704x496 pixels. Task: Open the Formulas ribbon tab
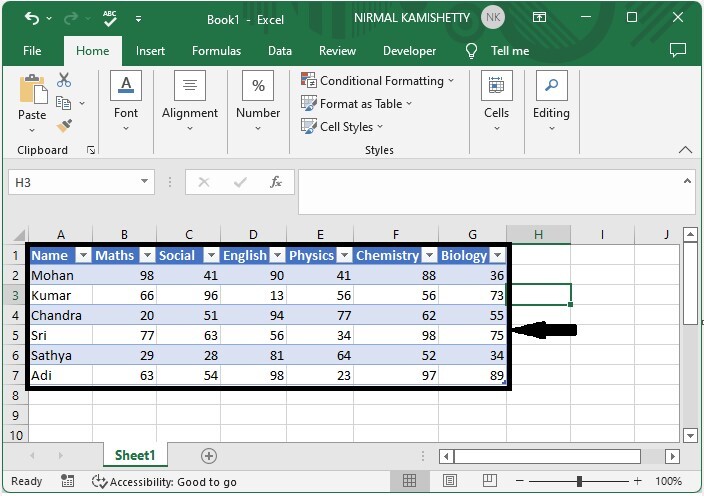click(216, 51)
